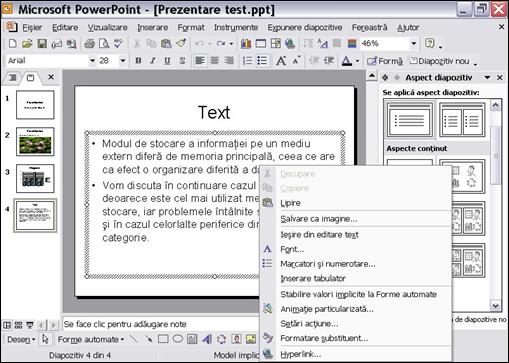The image size is (509, 363).
Task: Click the font color A swatch
Action: point(347,61)
